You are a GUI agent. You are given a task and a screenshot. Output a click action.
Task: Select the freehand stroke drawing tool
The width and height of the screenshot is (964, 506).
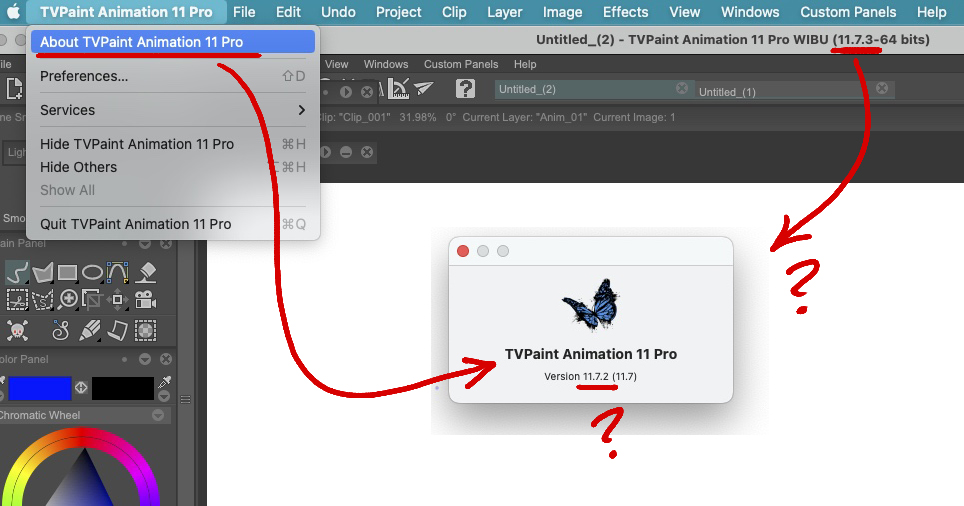click(x=17, y=272)
